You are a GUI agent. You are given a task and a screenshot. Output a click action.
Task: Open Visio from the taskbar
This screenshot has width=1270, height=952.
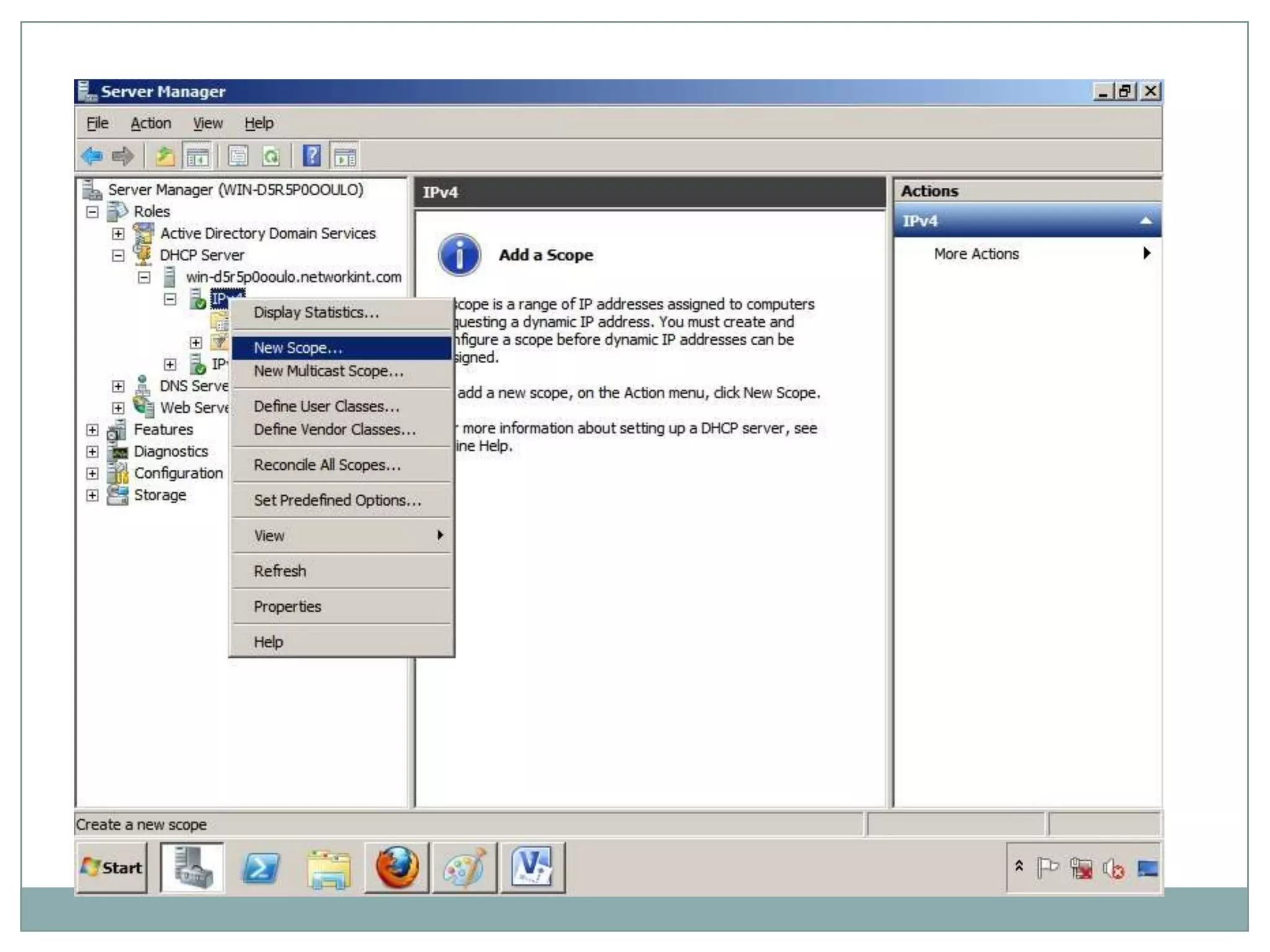click(532, 867)
